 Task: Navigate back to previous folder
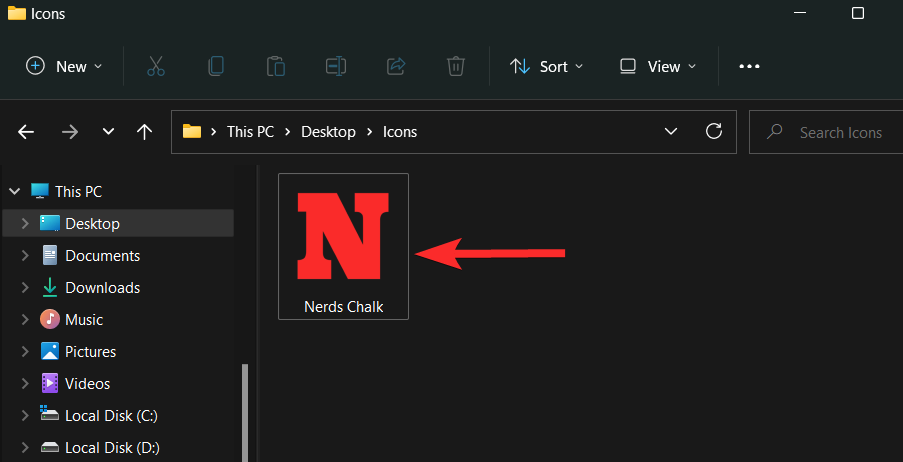[x=27, y=132]
